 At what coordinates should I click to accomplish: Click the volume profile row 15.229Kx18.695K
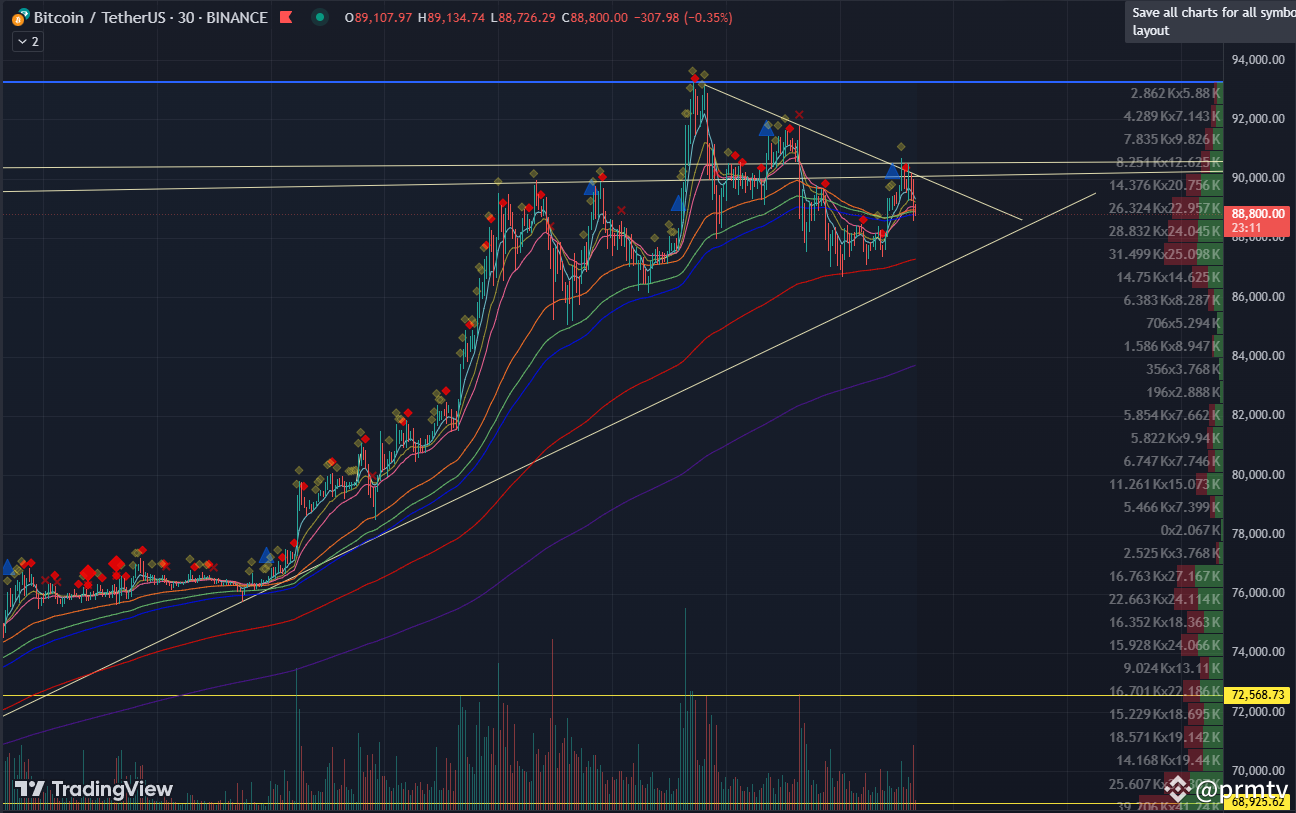click(1164, 714)
